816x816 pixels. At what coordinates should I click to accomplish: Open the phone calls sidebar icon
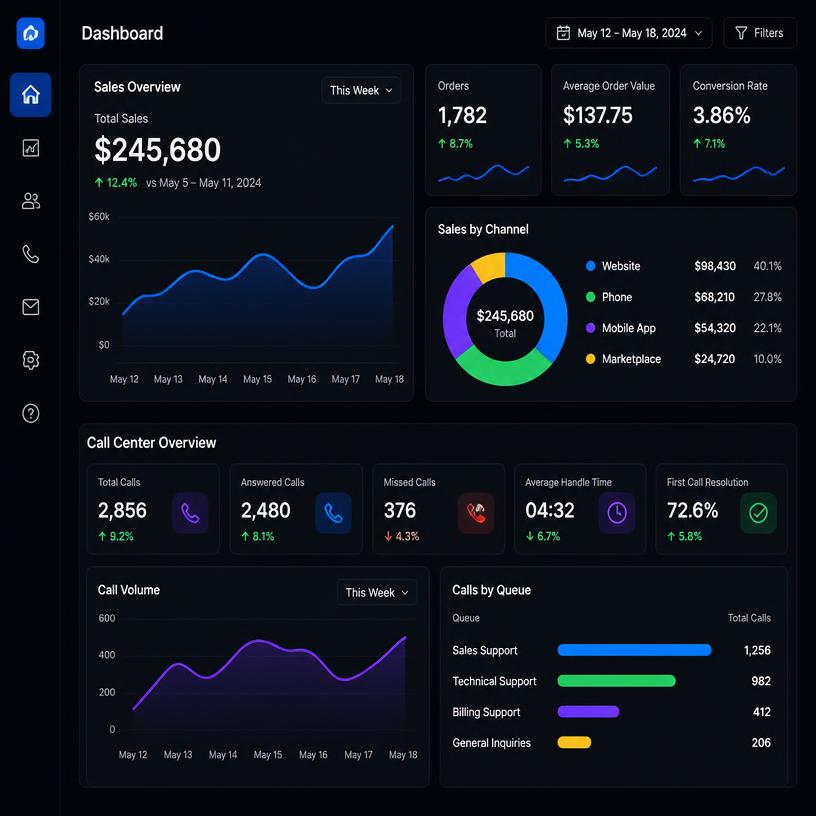tap(31, 254)
